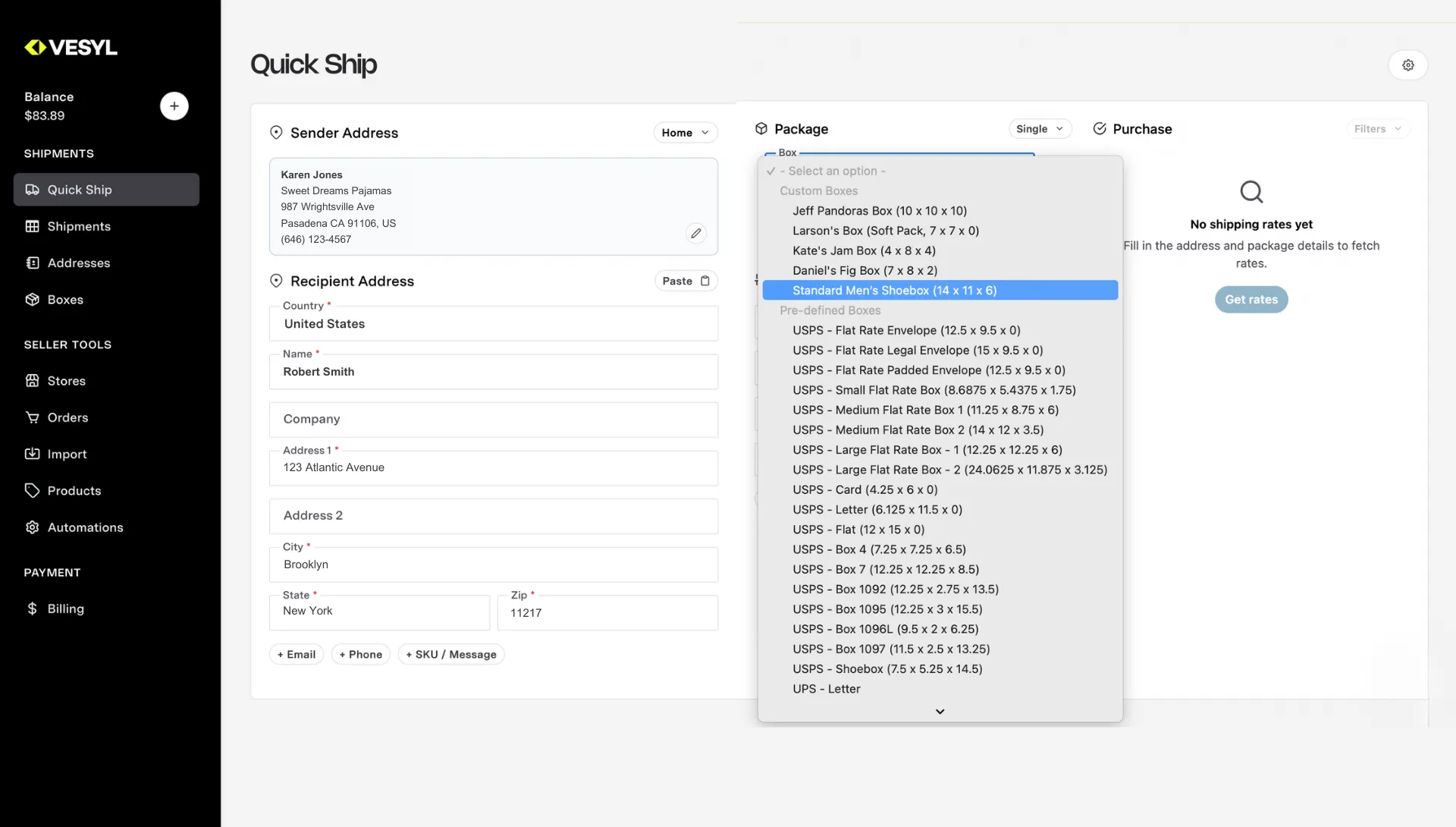This screenshot has height=827, width=1456.
Task: Choose USPS Flat Rate Legal Envelope
Action: (940, 351)
